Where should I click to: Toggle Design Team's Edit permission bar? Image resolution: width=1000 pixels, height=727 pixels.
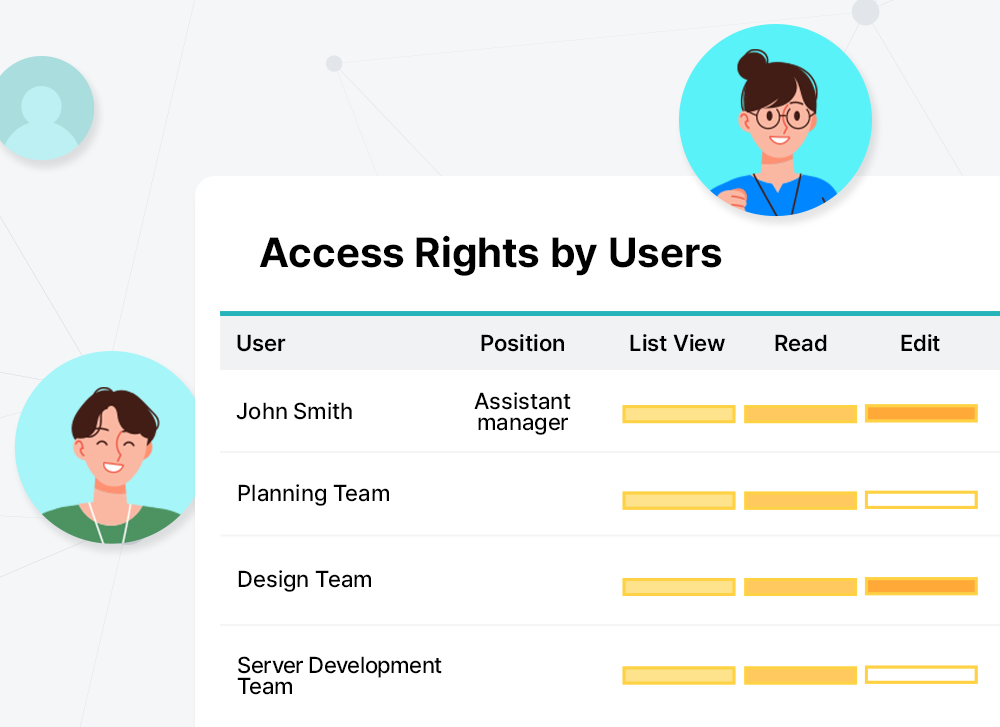(x=921, y=586)
